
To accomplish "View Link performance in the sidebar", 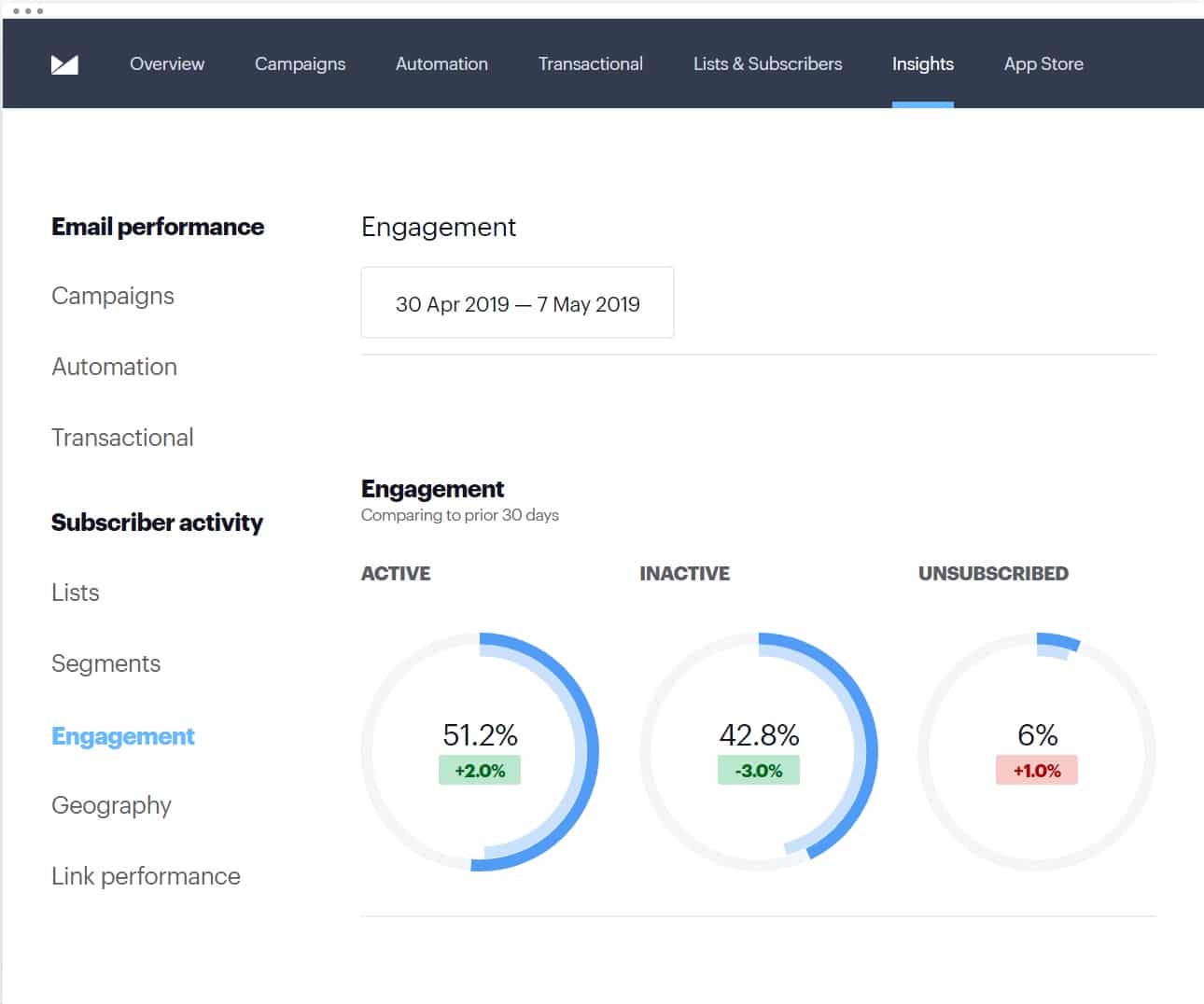I will point(146,876).
